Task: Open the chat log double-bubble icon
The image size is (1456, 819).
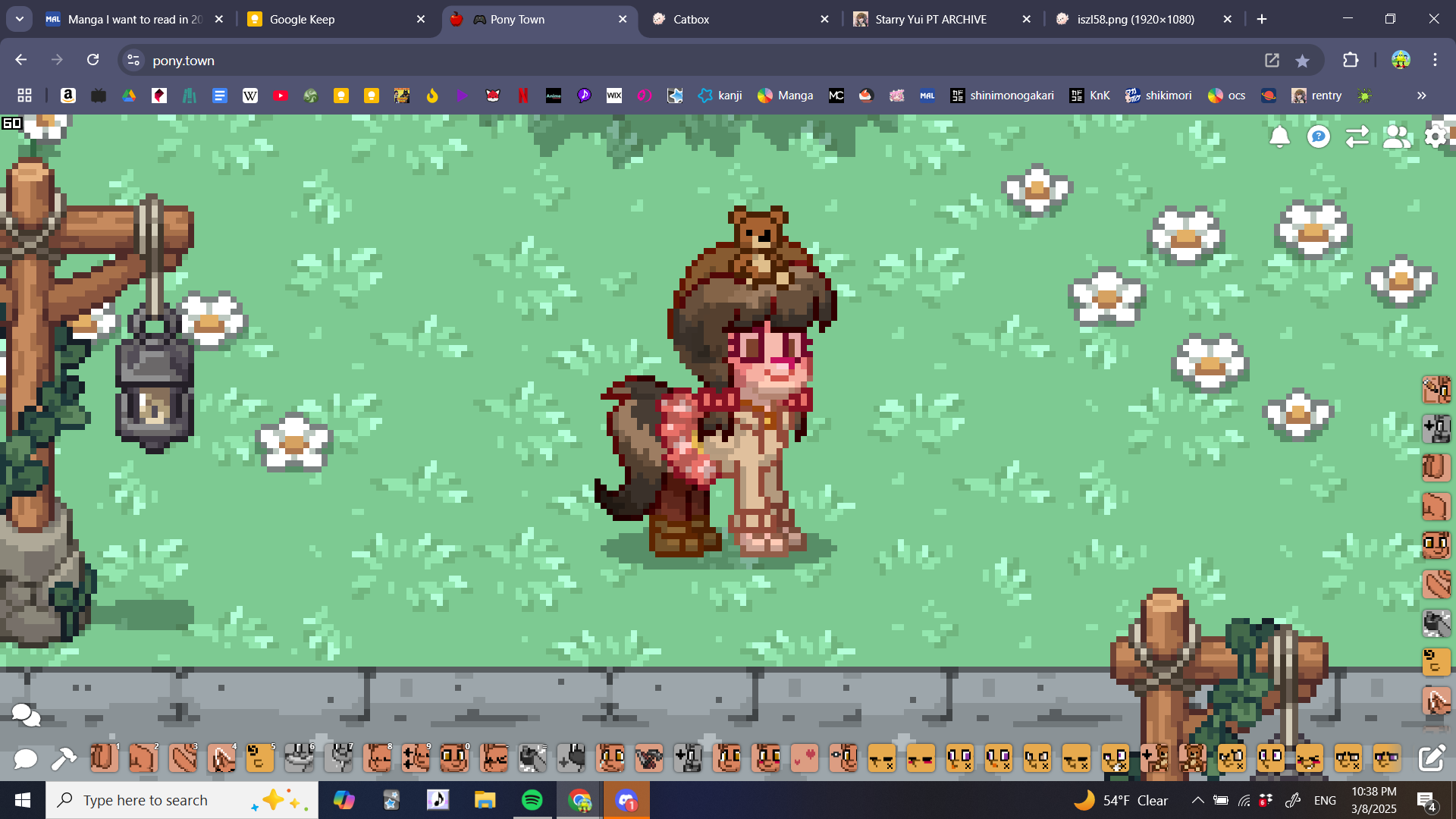Action: click(26, 714)
